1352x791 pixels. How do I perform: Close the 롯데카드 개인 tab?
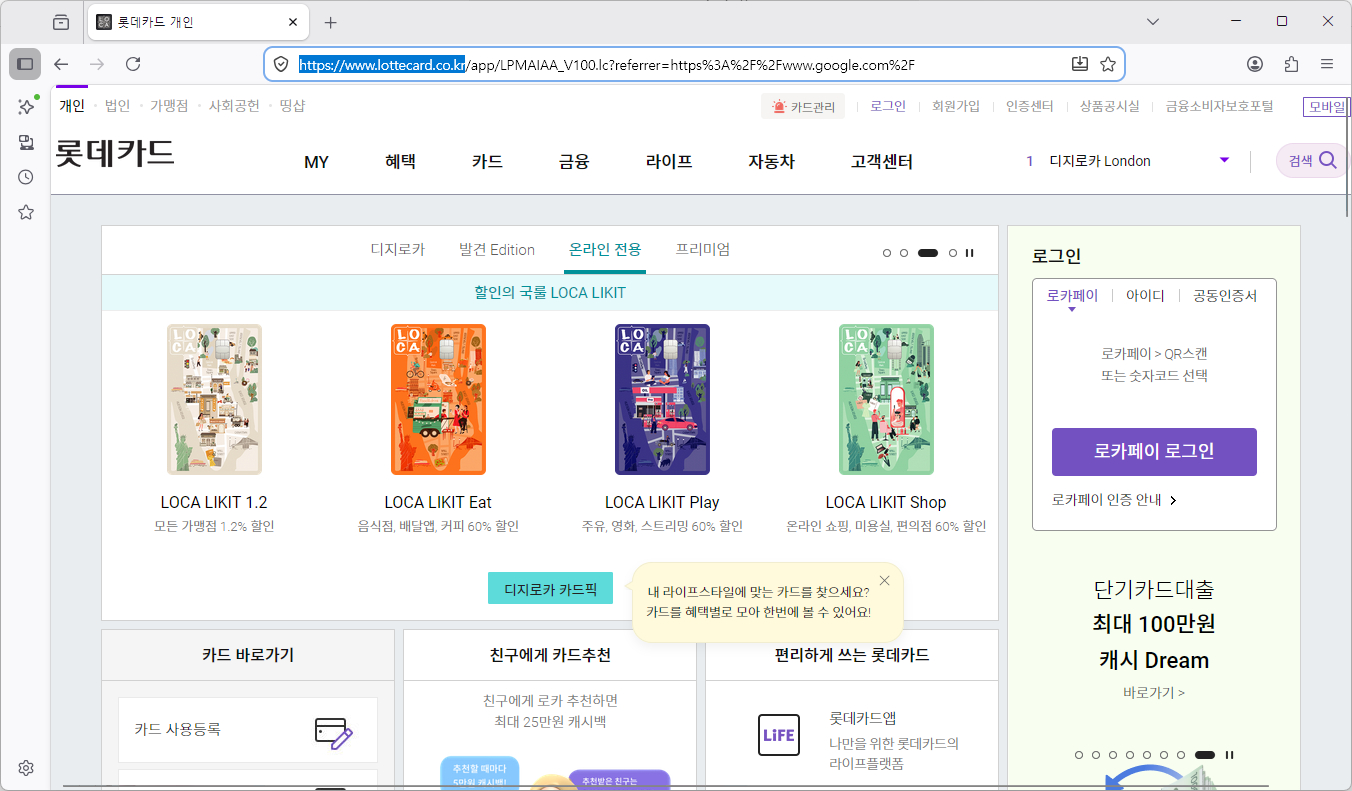coord(293,22)
